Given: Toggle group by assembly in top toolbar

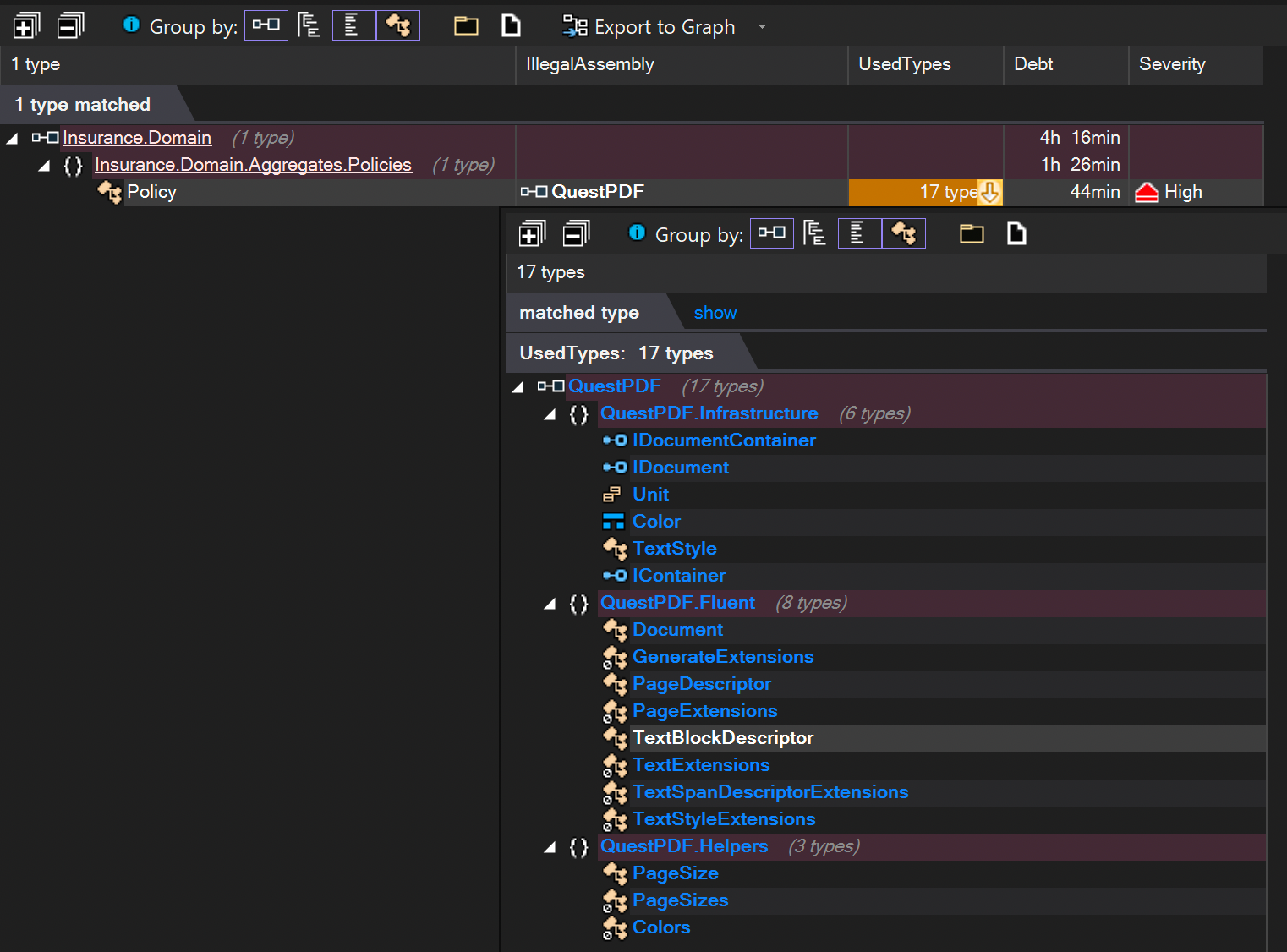Looking at the screenshot, I should (x=266, y=25).
